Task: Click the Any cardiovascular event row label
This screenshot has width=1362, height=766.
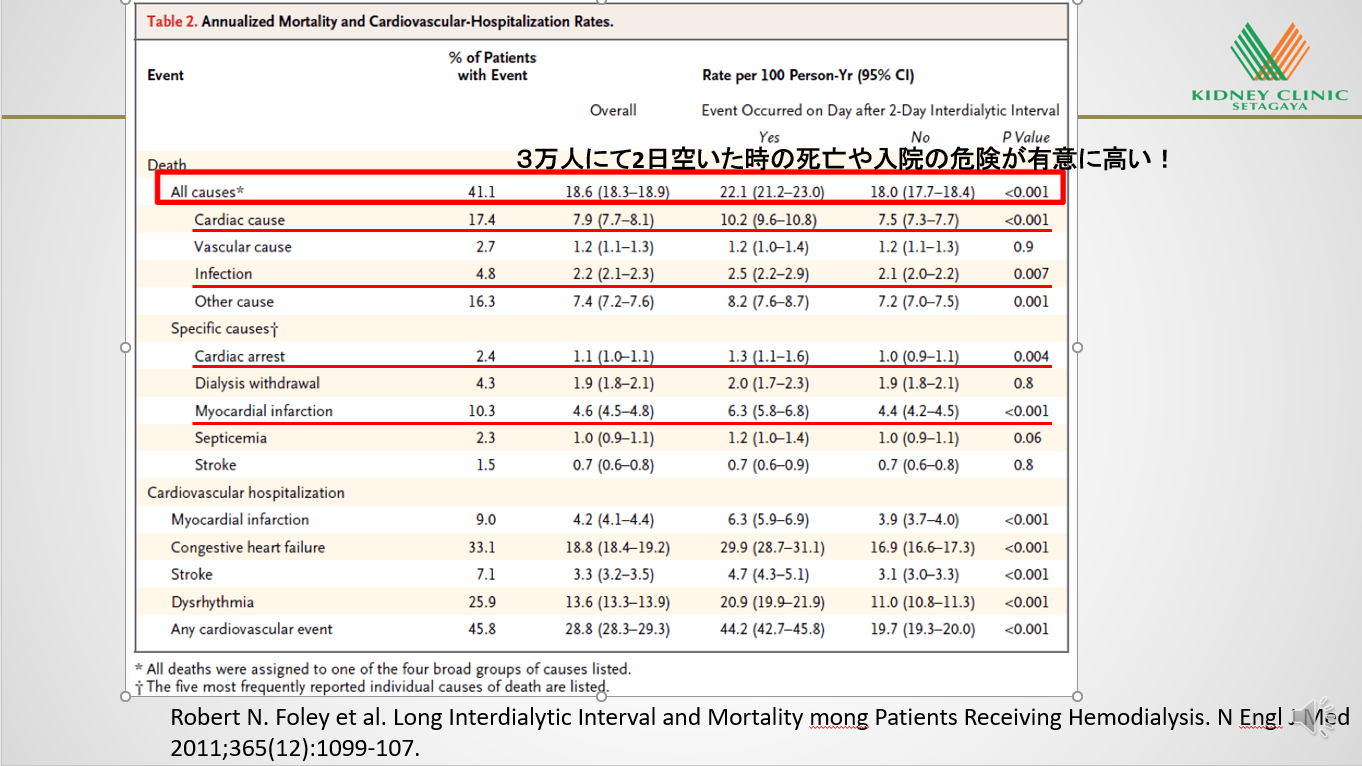Action: pos(251,629)
